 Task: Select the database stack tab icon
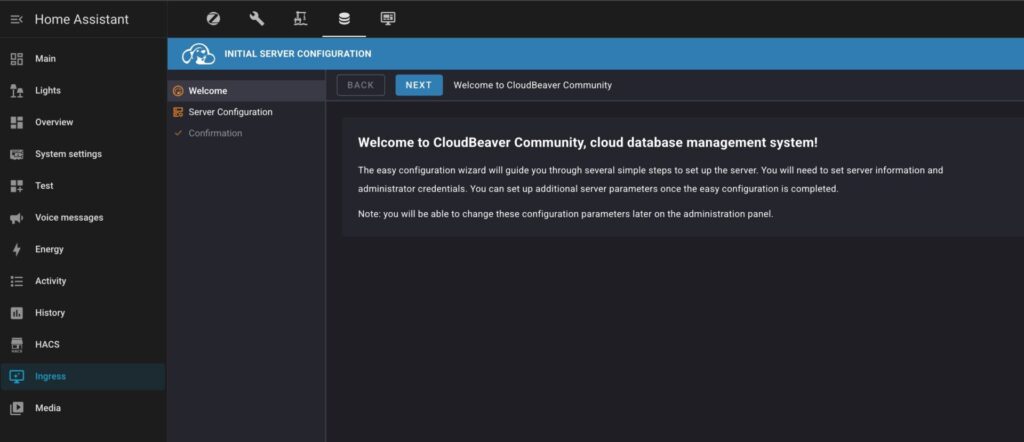(344, 18)
